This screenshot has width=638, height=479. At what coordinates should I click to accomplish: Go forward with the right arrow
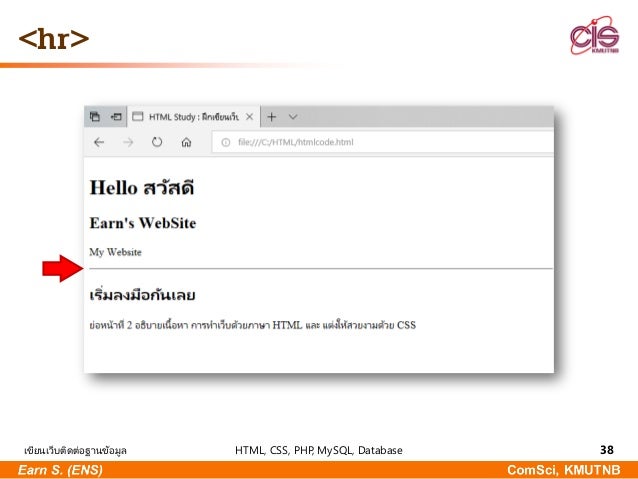tap(128, 142)
